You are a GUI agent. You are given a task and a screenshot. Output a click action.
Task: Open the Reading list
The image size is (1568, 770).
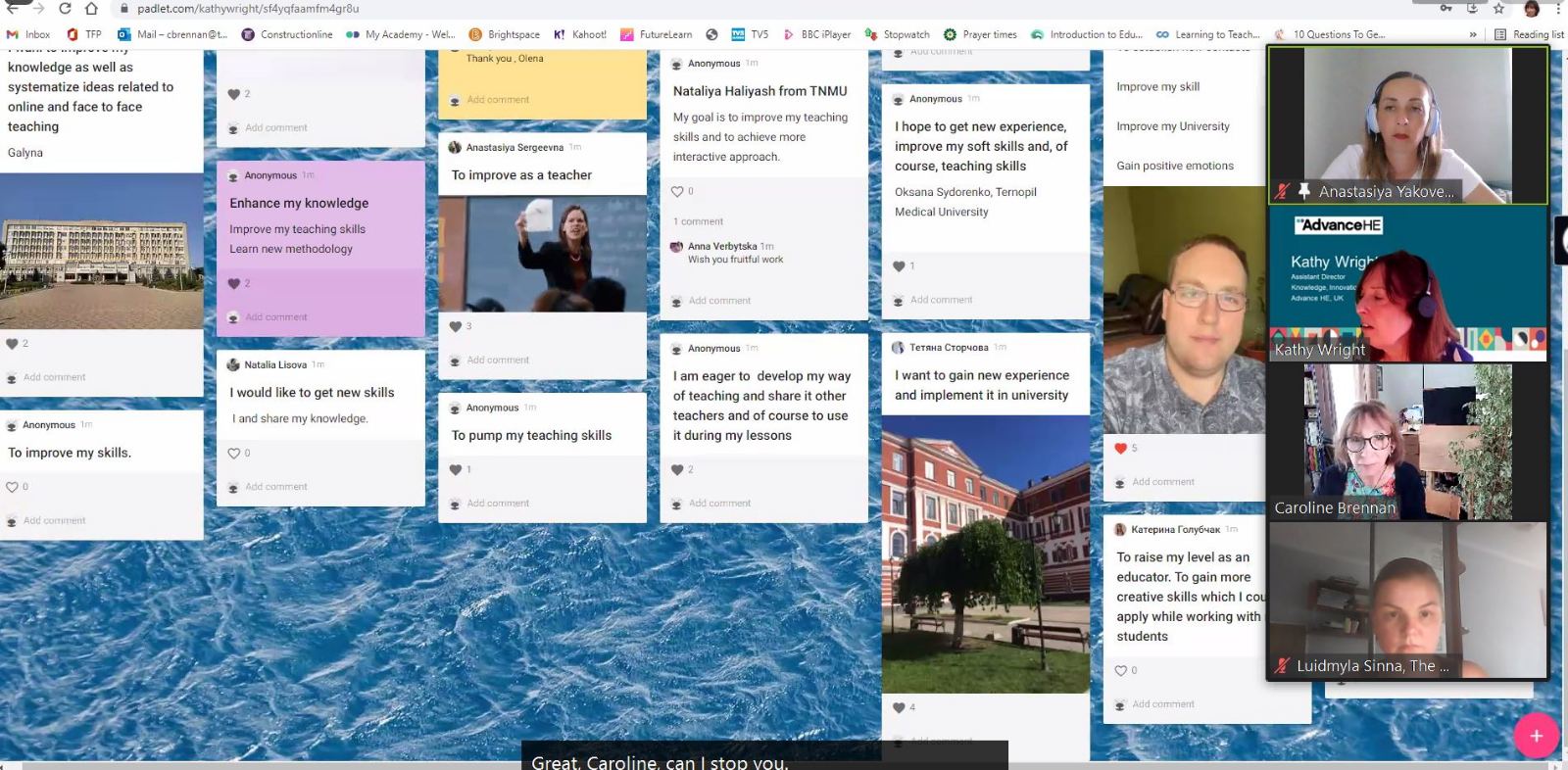(1529, 34)
